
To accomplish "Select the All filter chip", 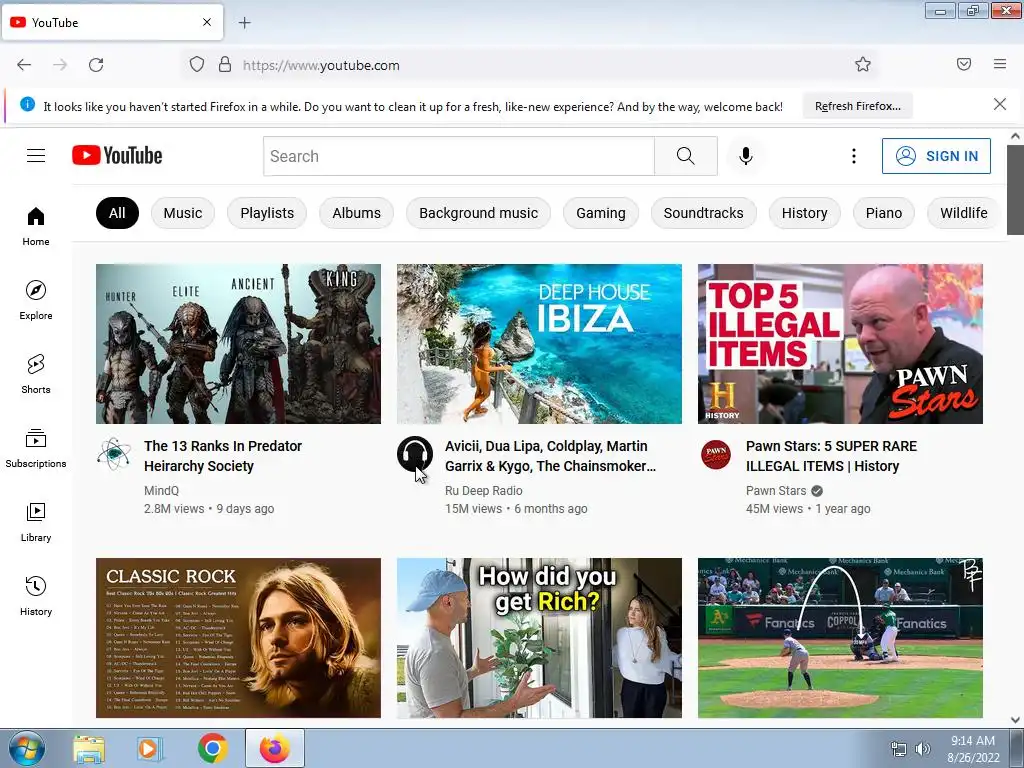I will [x=118, y=213].
